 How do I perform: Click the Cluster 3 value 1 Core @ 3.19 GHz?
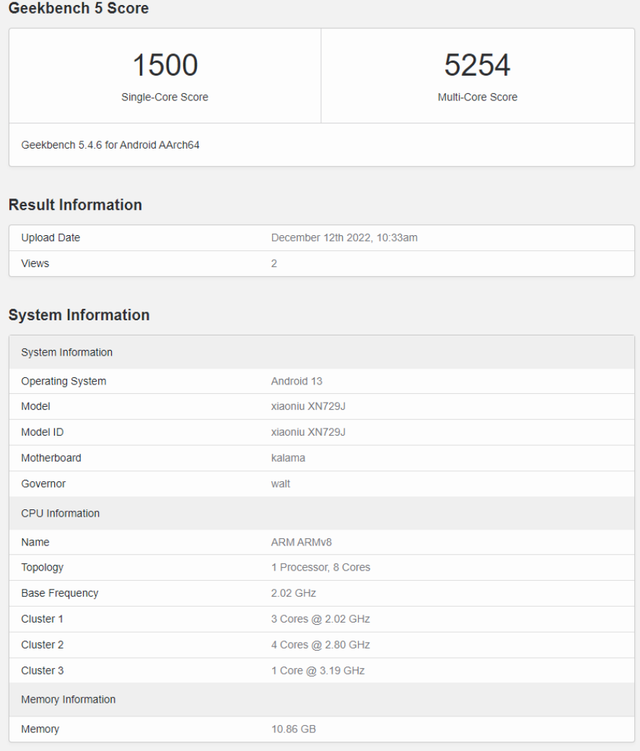317,671
